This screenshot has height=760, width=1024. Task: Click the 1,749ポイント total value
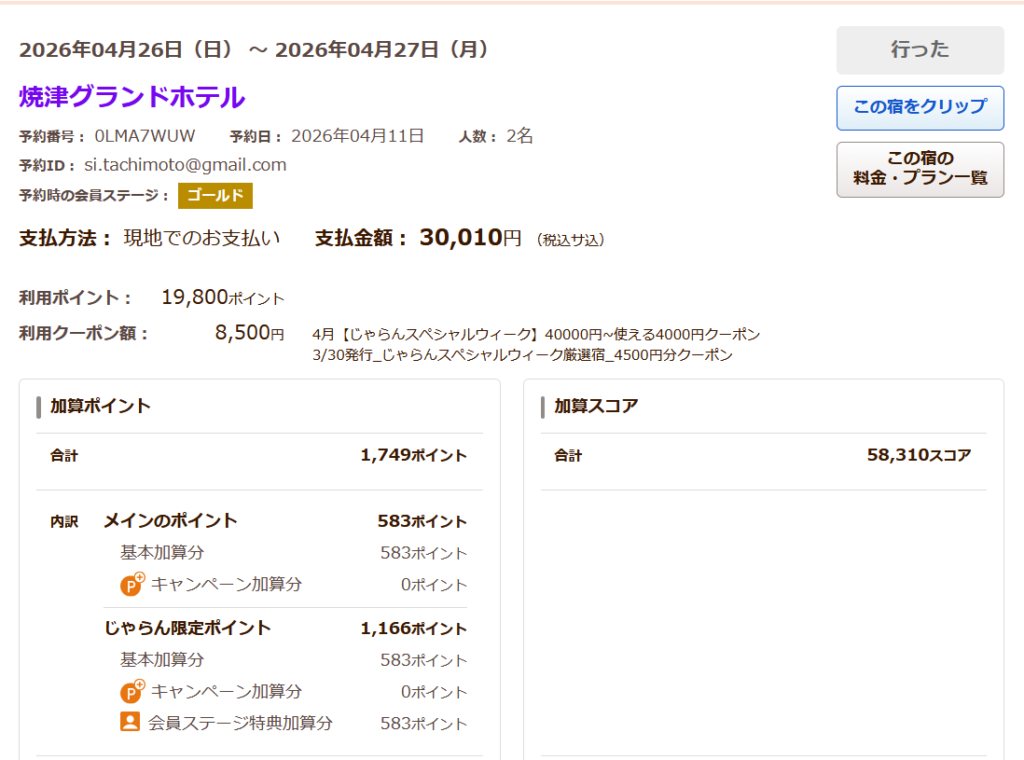(413, 455)
